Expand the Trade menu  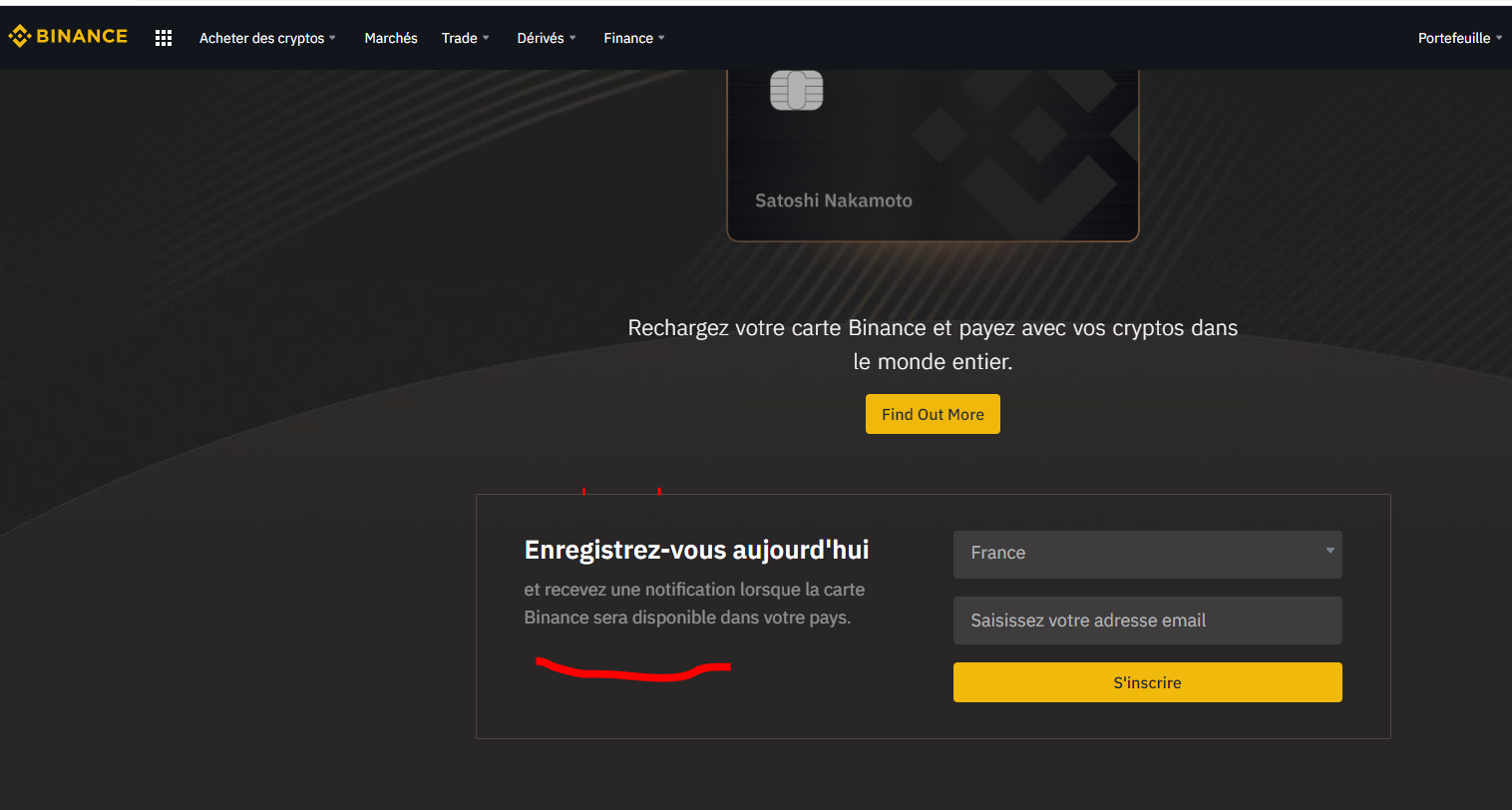click(465, 38)
